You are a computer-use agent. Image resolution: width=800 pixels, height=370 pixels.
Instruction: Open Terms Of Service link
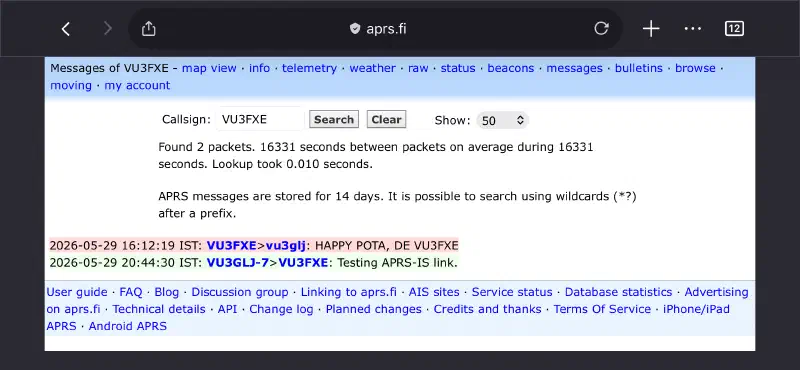(x=602, y=309)
